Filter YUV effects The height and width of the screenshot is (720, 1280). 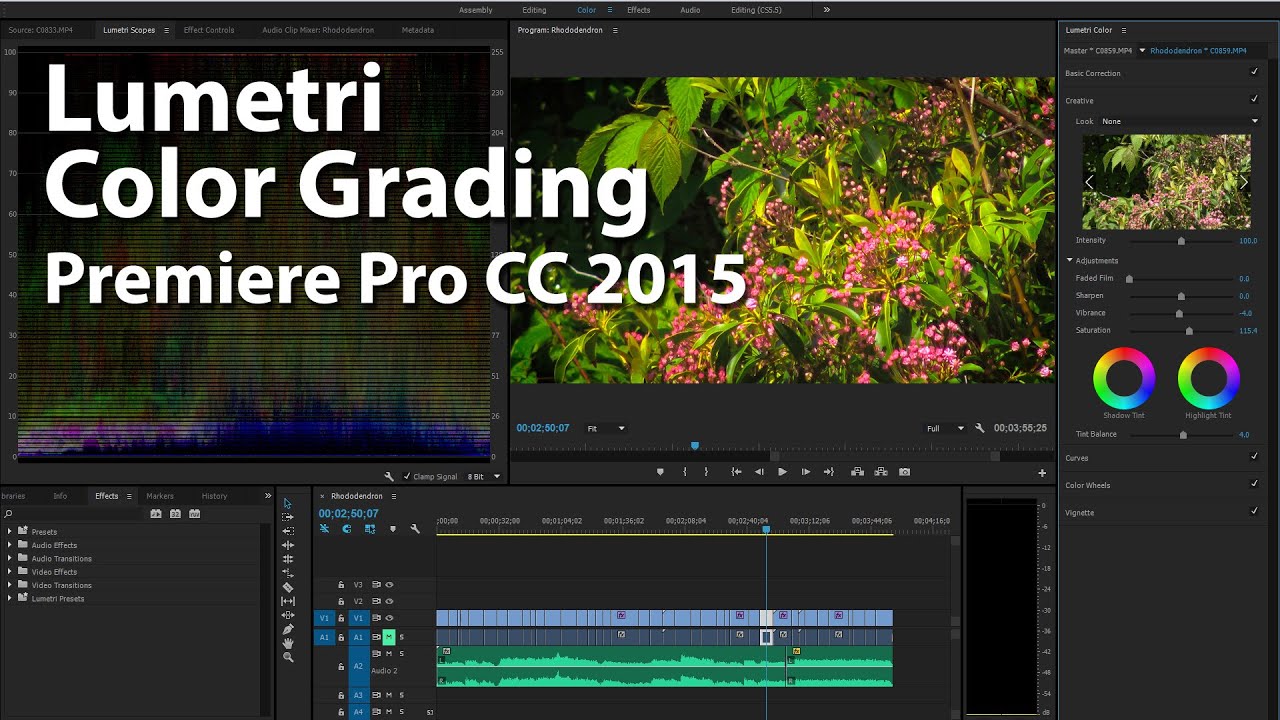(194, 514)
